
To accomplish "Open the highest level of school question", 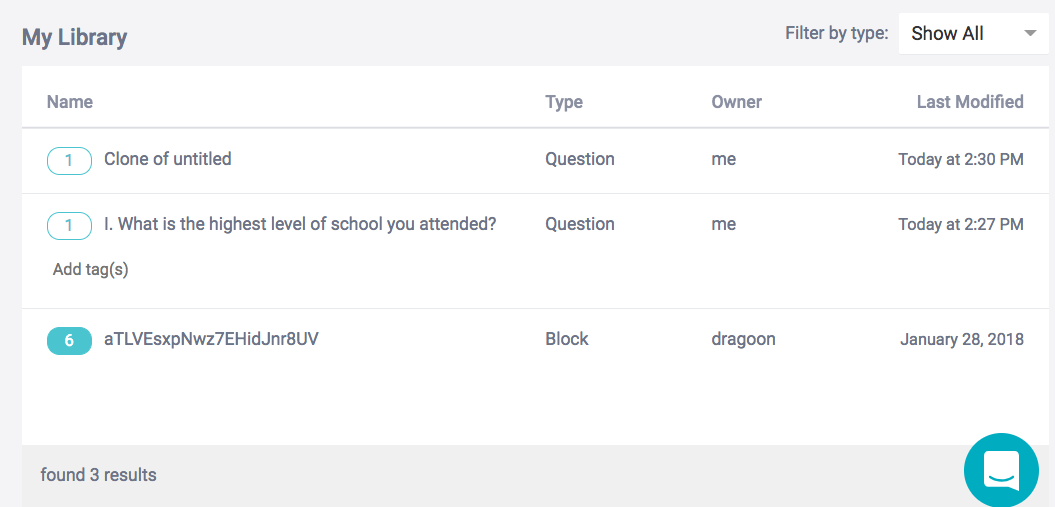I will (300, 225).
